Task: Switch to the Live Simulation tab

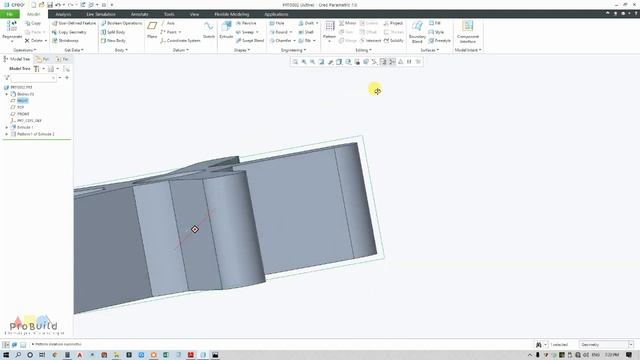Action: 100,14
